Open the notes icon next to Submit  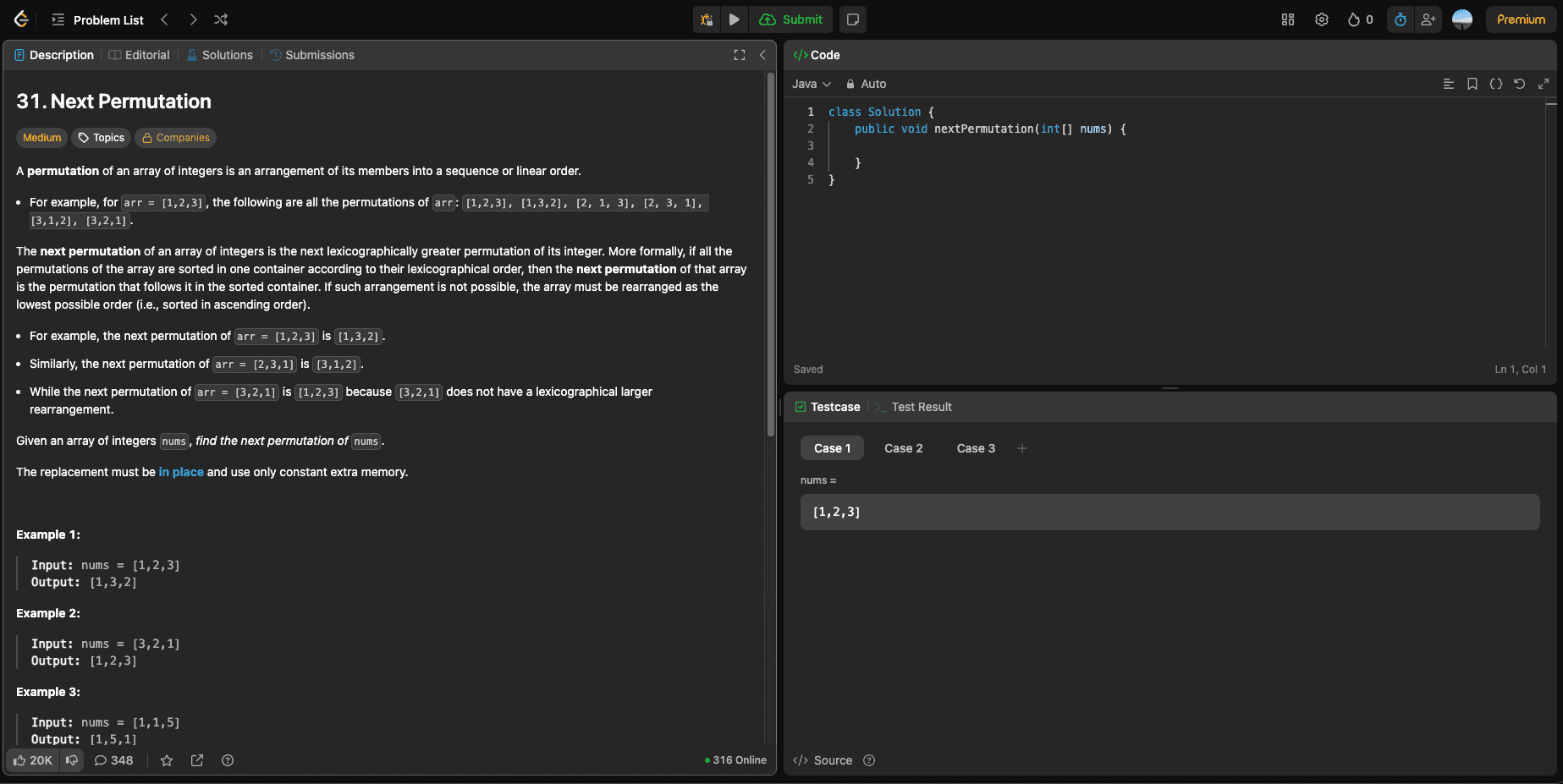pos(853,19)
